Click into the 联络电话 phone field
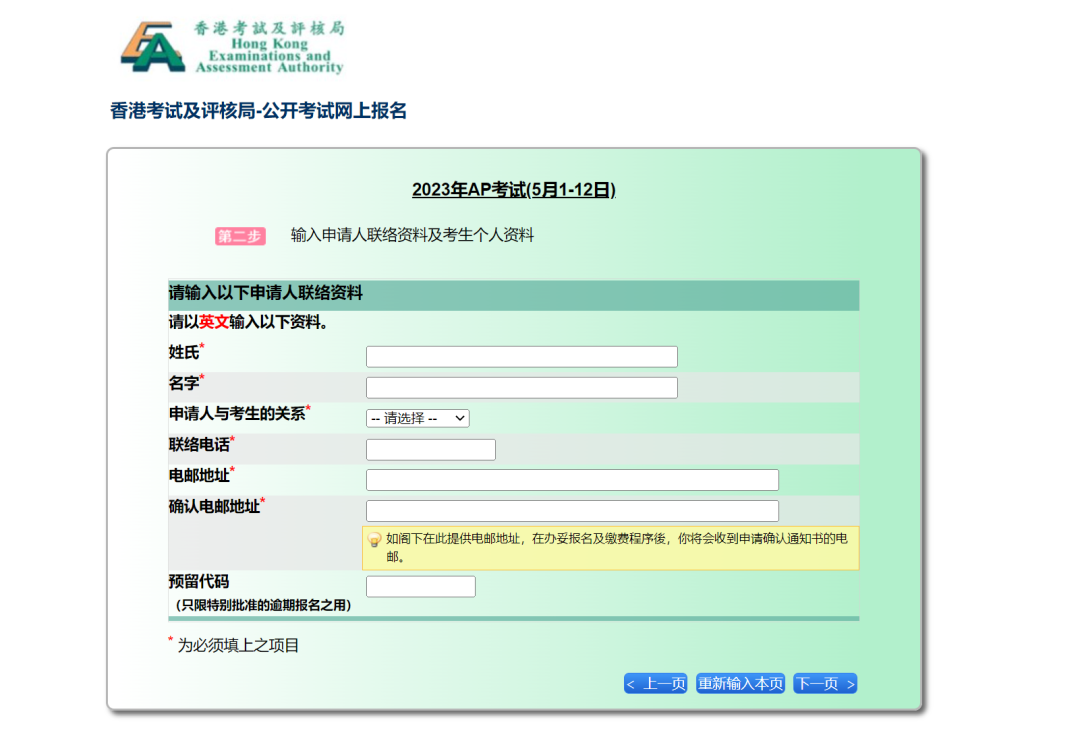Screen dimensions: 1080x747 click(x=430, y=450)
